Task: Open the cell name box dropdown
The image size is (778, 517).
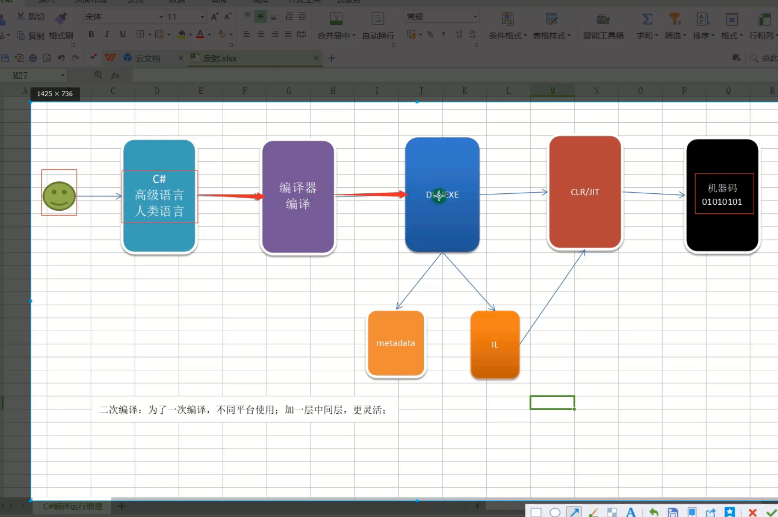Action: pos(63,75)
